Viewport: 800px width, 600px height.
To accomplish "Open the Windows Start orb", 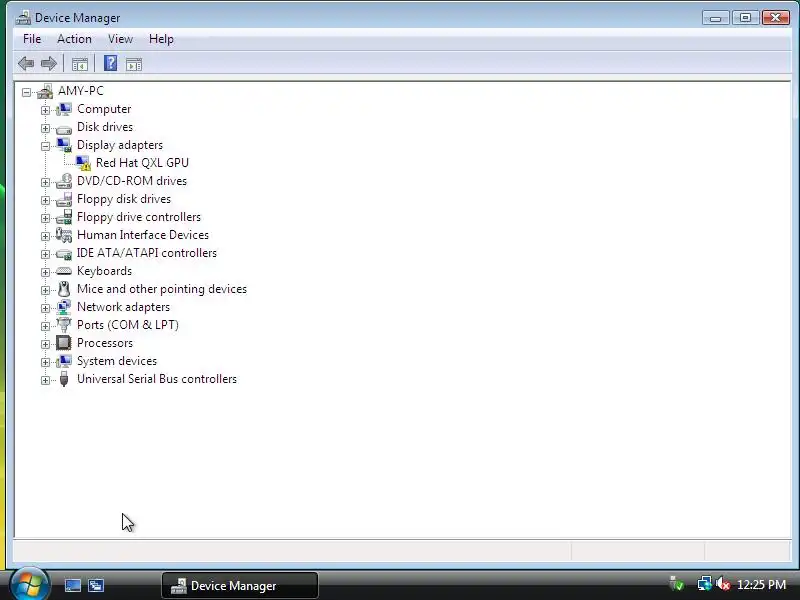I will (29, 584).
